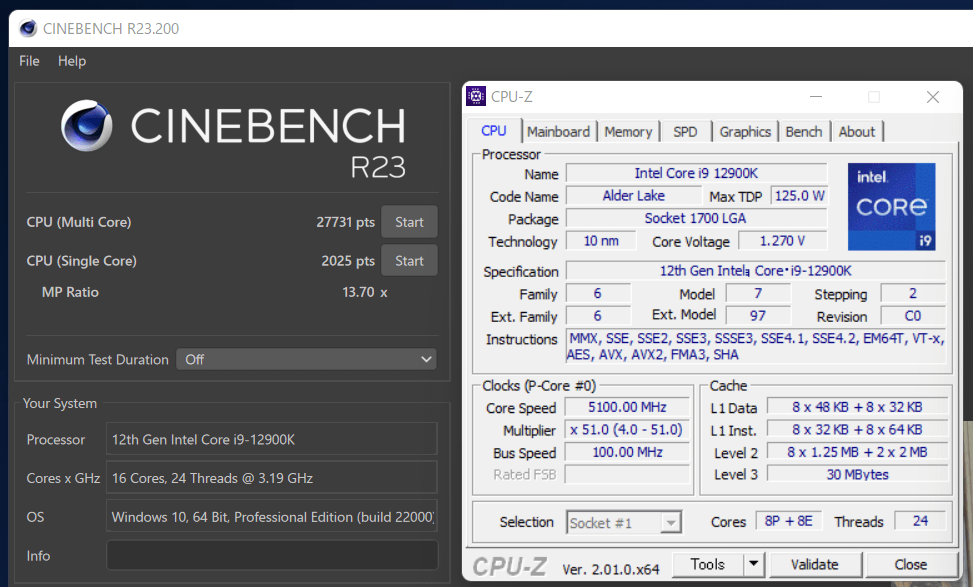Click the Core Voltage value 1.270 V
The height and width of the screenshot is (587, 973).
[782, 241]
